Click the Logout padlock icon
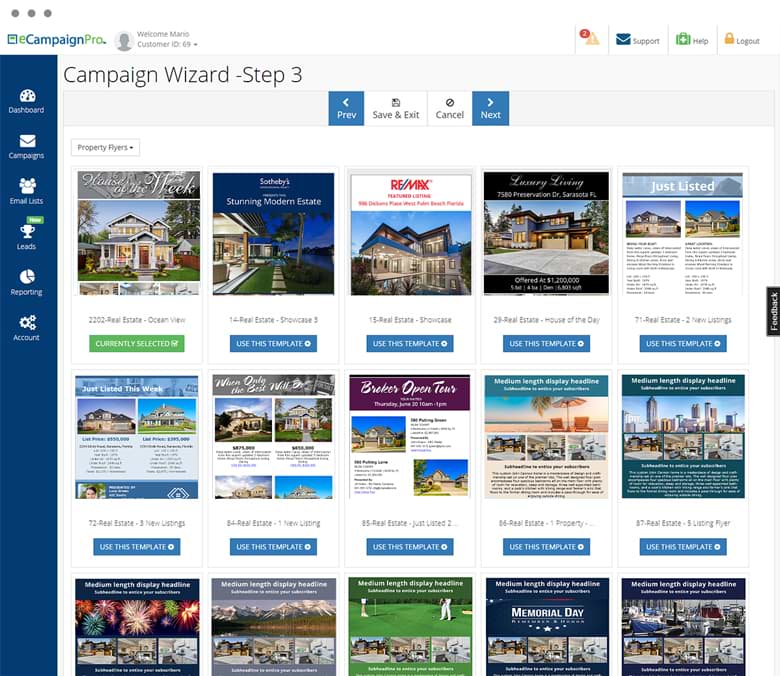The width and height of the screenshot is (780, 676). point(729,38)
